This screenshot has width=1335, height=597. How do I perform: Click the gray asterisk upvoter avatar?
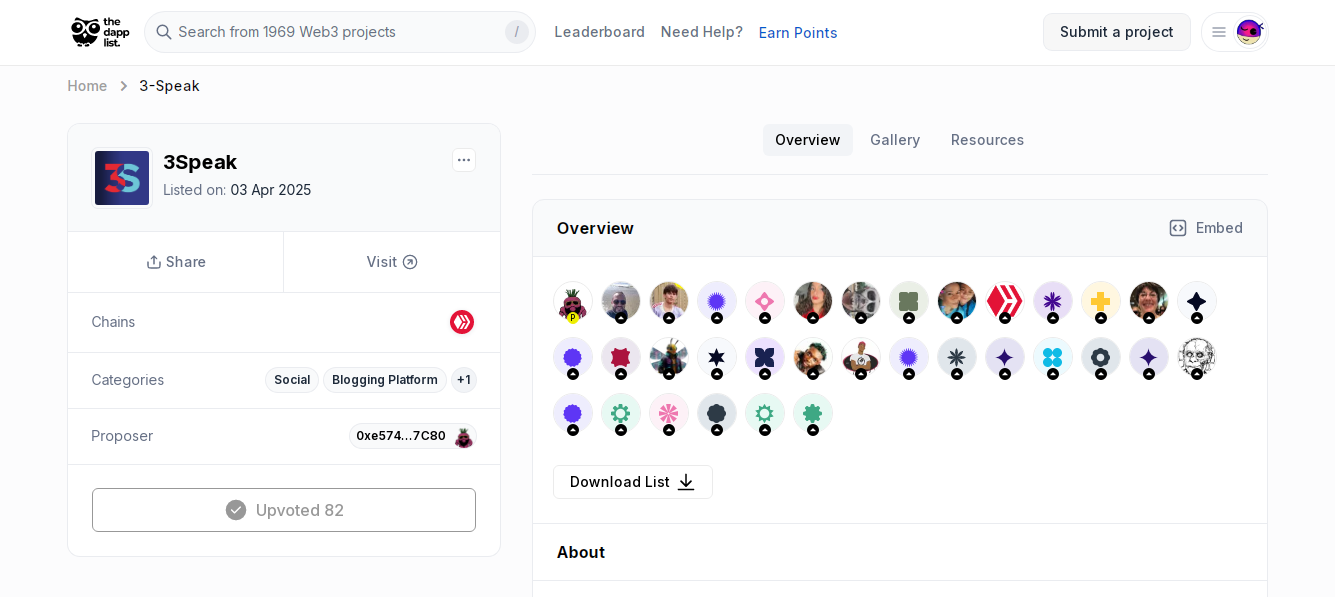tap(957, 357)
